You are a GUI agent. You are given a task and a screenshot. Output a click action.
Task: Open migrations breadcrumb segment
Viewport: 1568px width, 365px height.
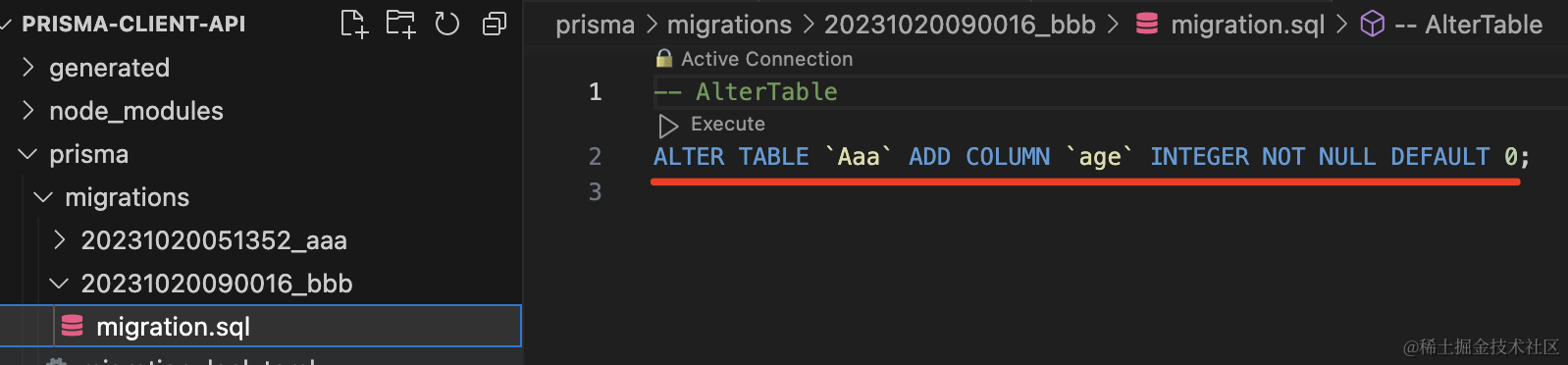pyautogui.click(x=729, y=24)
